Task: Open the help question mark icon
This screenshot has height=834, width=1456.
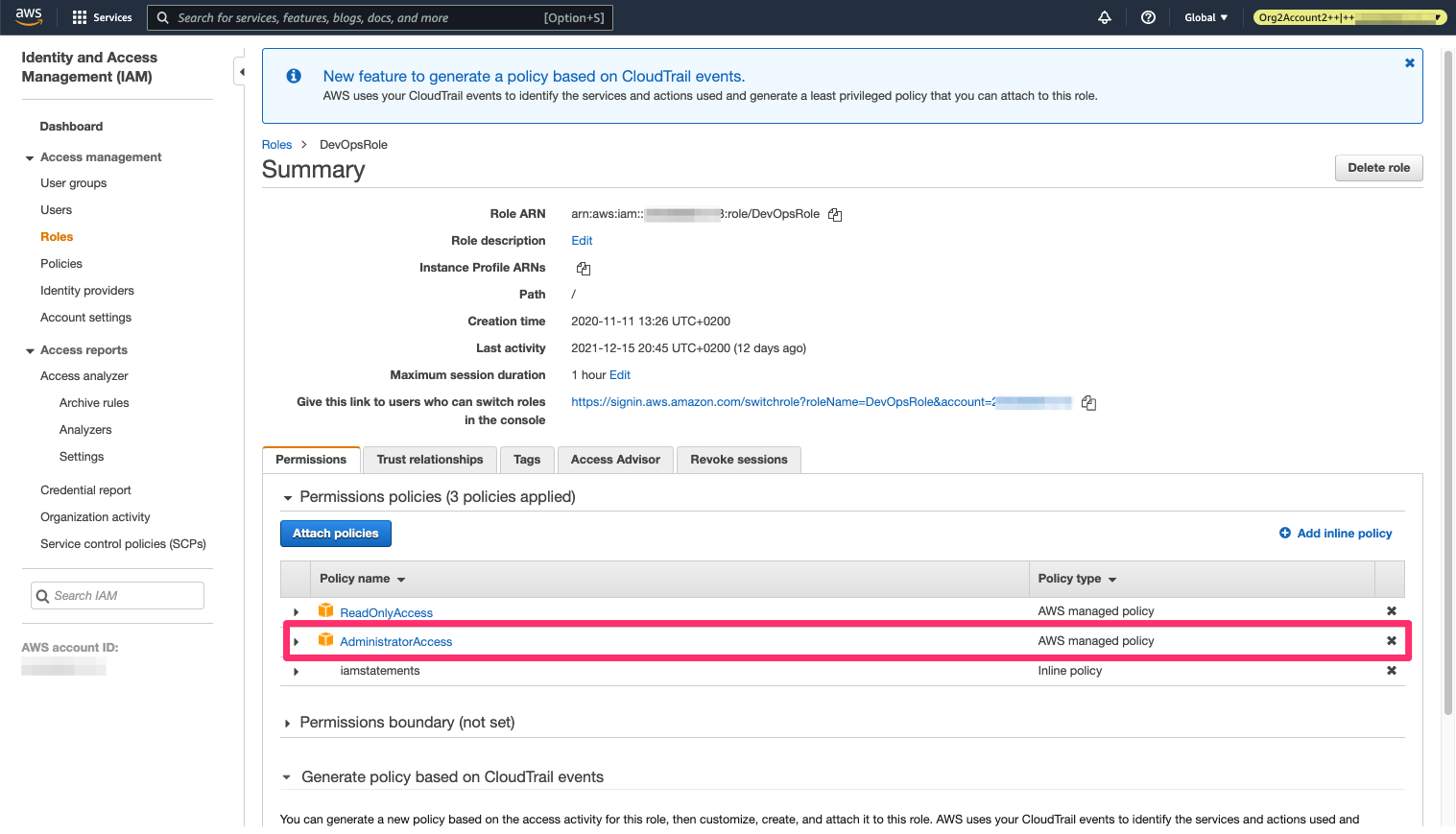Action: point(1148,17)
